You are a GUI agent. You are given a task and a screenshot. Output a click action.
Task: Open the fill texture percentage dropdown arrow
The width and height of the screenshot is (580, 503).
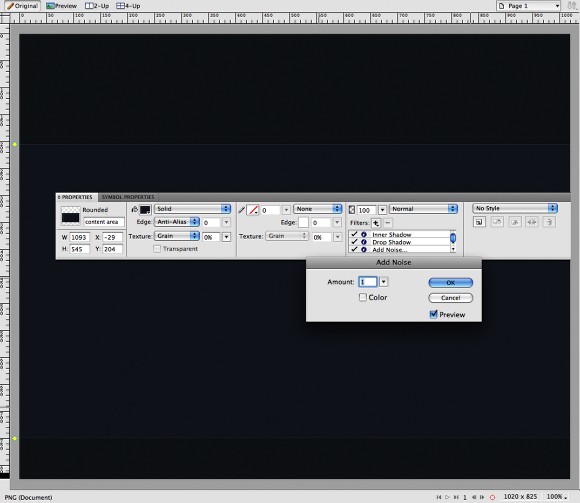click(x=226, y=237)
